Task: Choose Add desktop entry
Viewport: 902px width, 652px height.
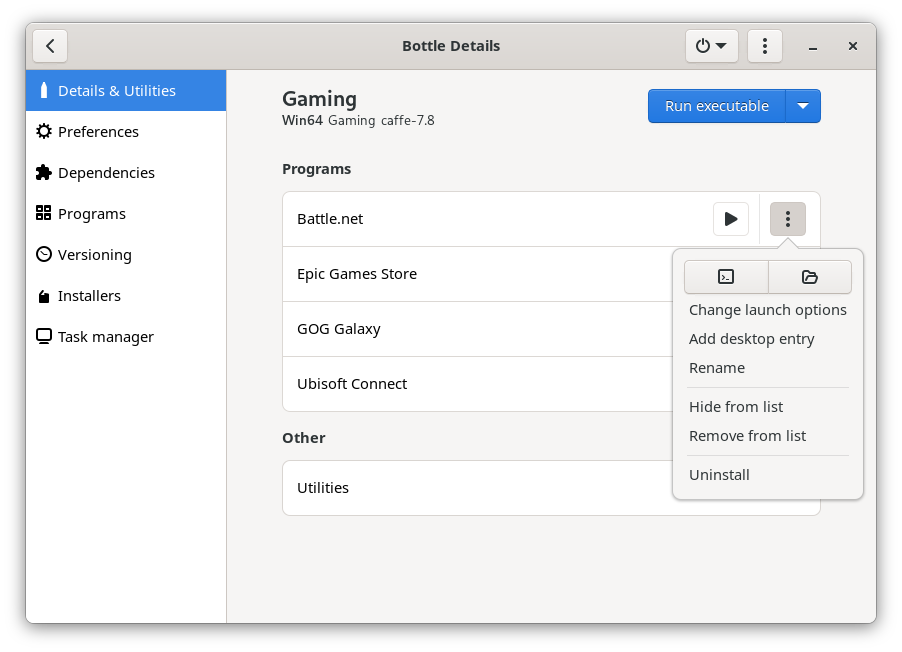Action: pyautogui.click(x=751, y=339)
